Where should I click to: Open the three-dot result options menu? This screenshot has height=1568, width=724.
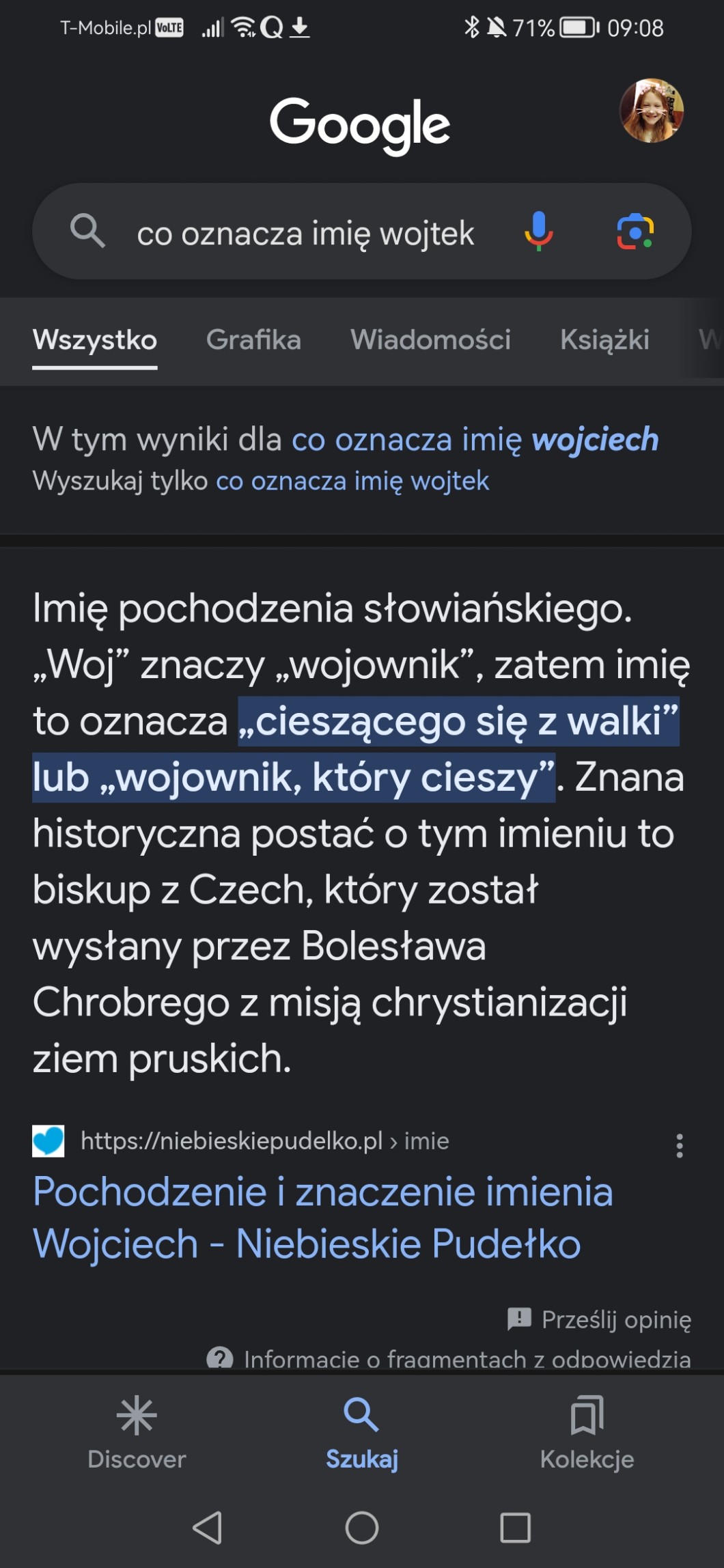pos(679,1145)
